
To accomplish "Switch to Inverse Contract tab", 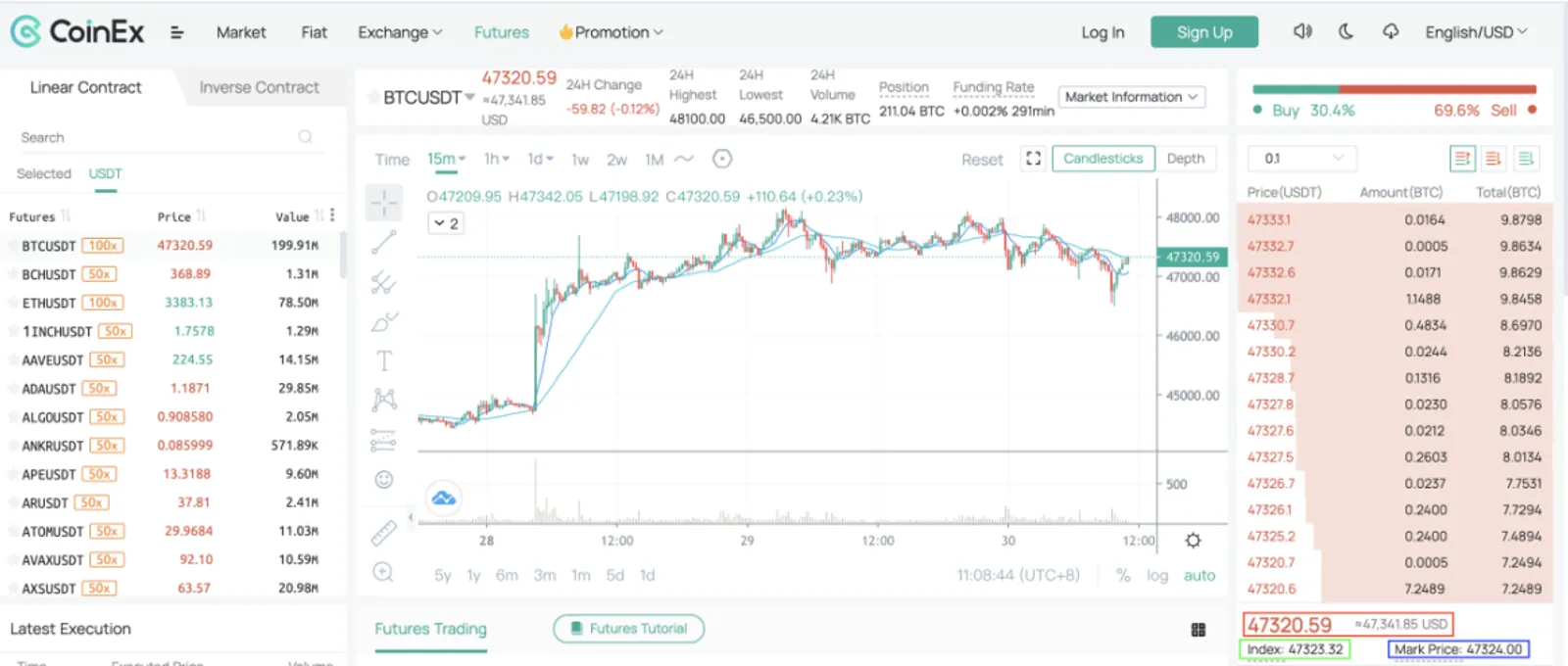I will [260, 87].
